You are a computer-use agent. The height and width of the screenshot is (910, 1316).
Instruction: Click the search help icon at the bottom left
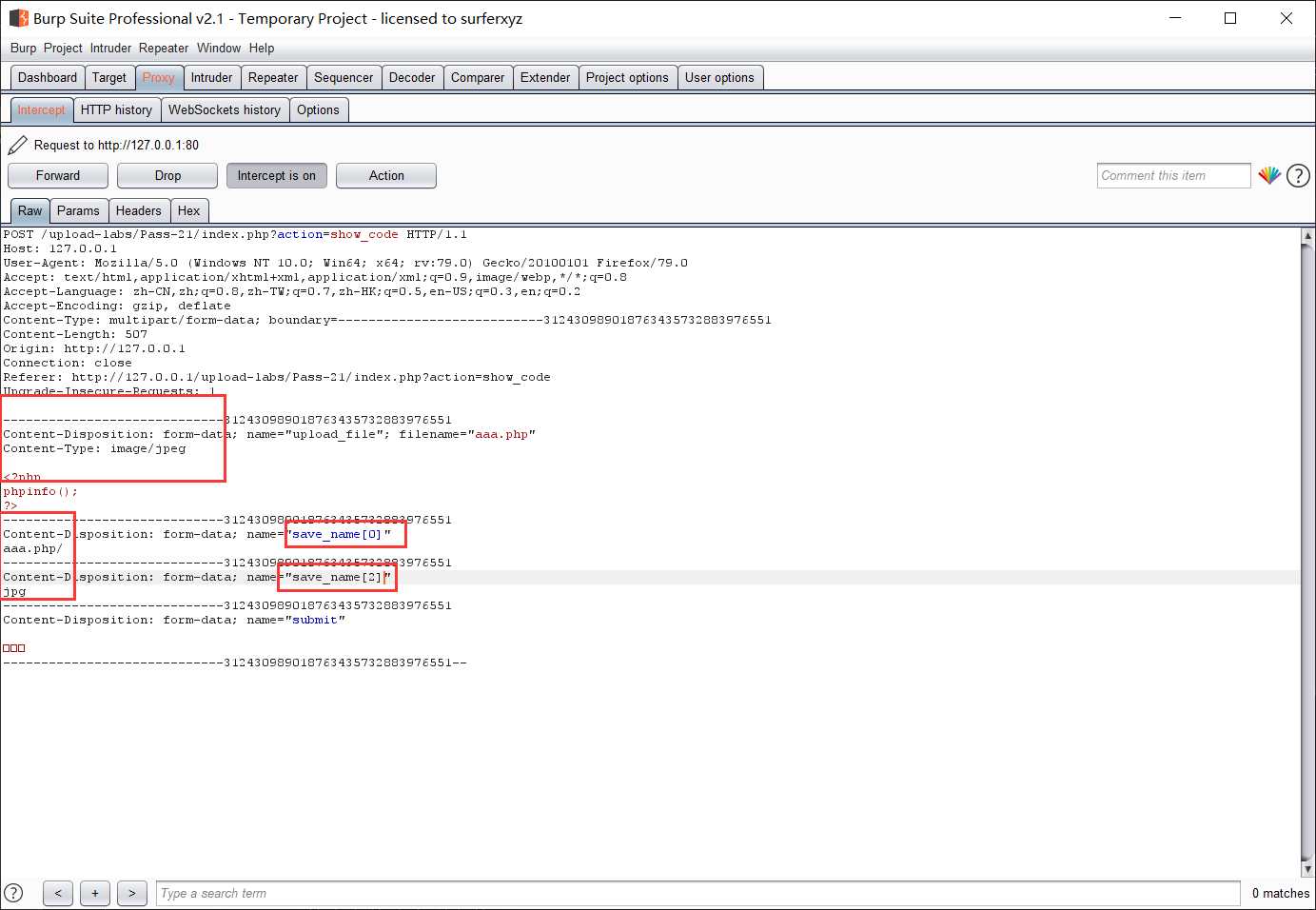click(13, 893)
